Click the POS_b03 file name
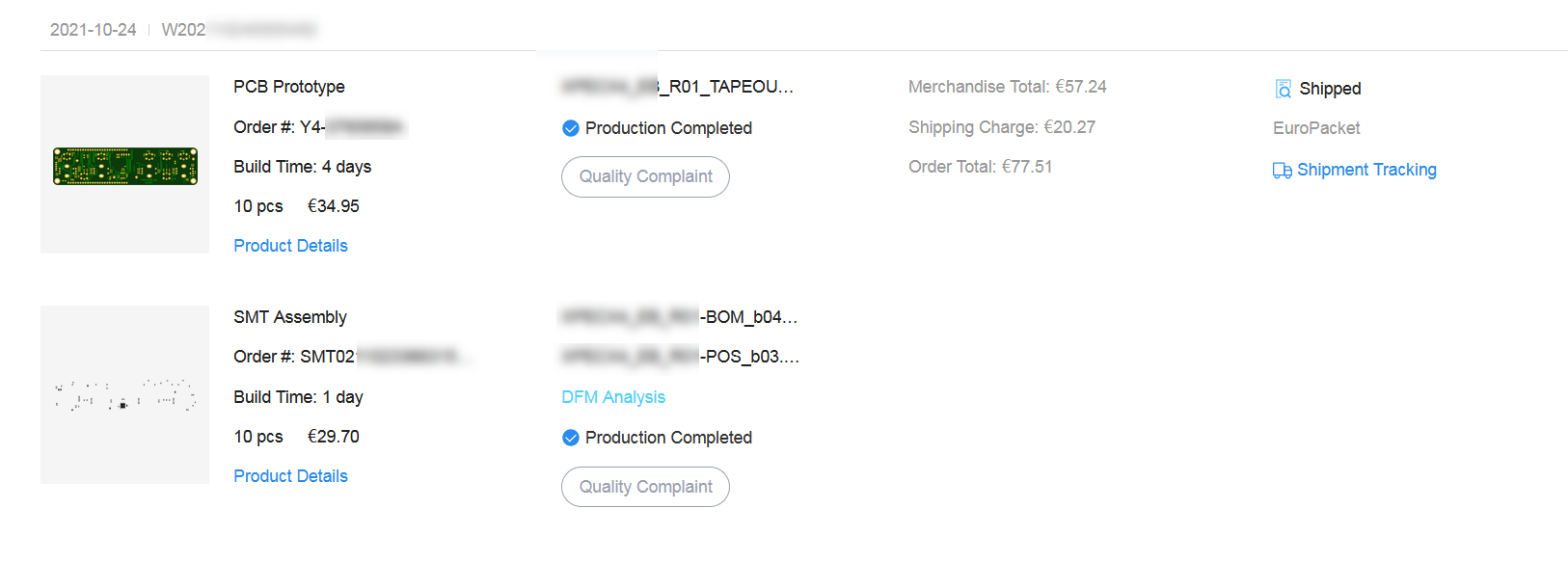Screen dimensions: 1568x562 coord(681,357)
